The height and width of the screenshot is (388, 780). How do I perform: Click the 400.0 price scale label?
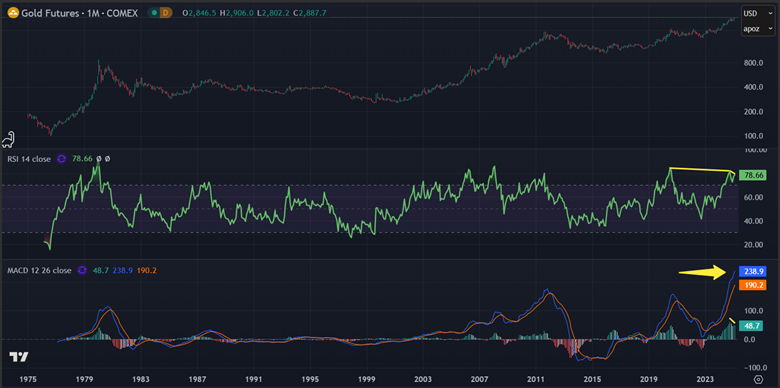click(x=753, y=88)
